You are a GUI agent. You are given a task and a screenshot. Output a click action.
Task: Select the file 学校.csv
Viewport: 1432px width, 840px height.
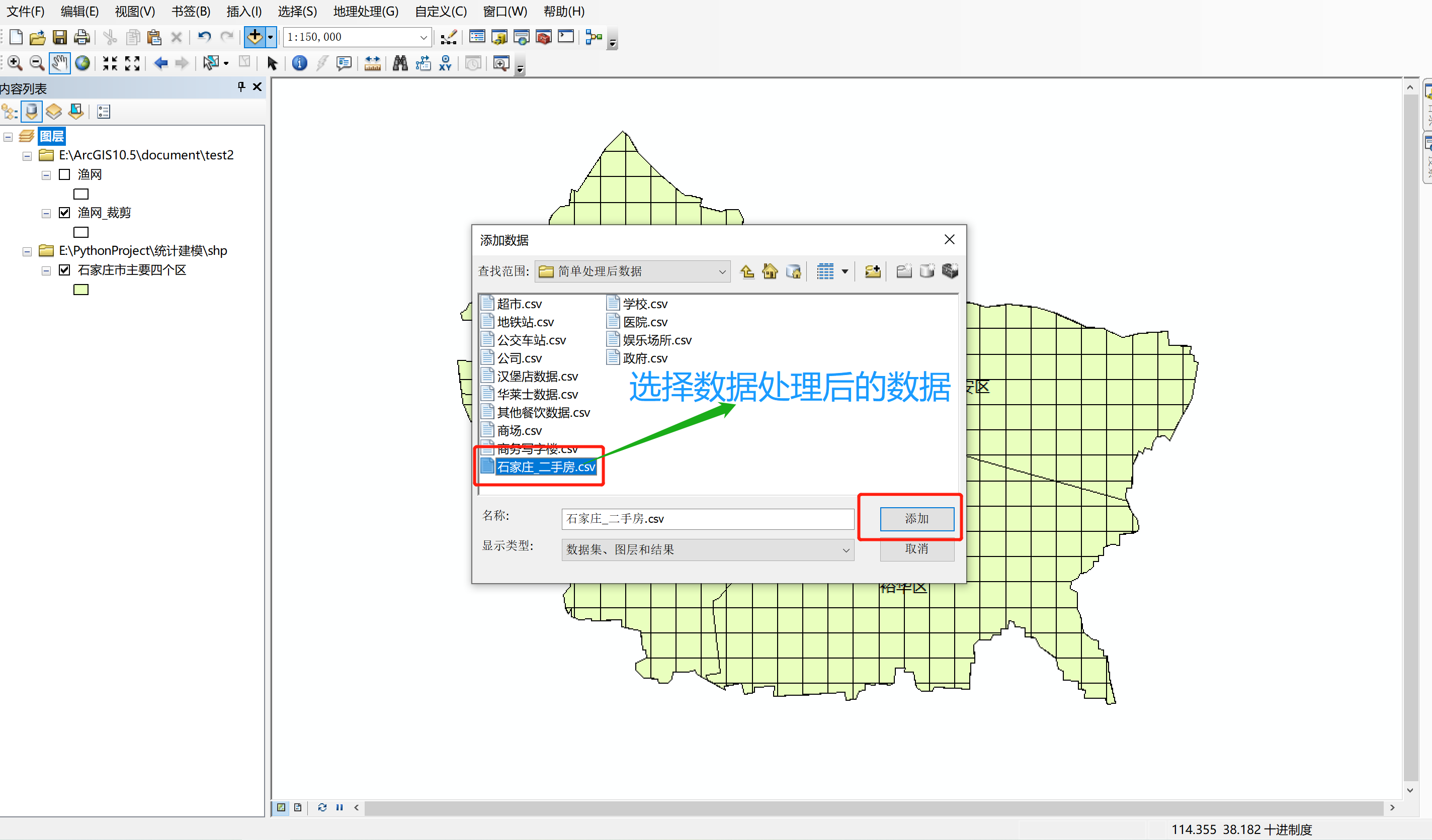(638, 304)
